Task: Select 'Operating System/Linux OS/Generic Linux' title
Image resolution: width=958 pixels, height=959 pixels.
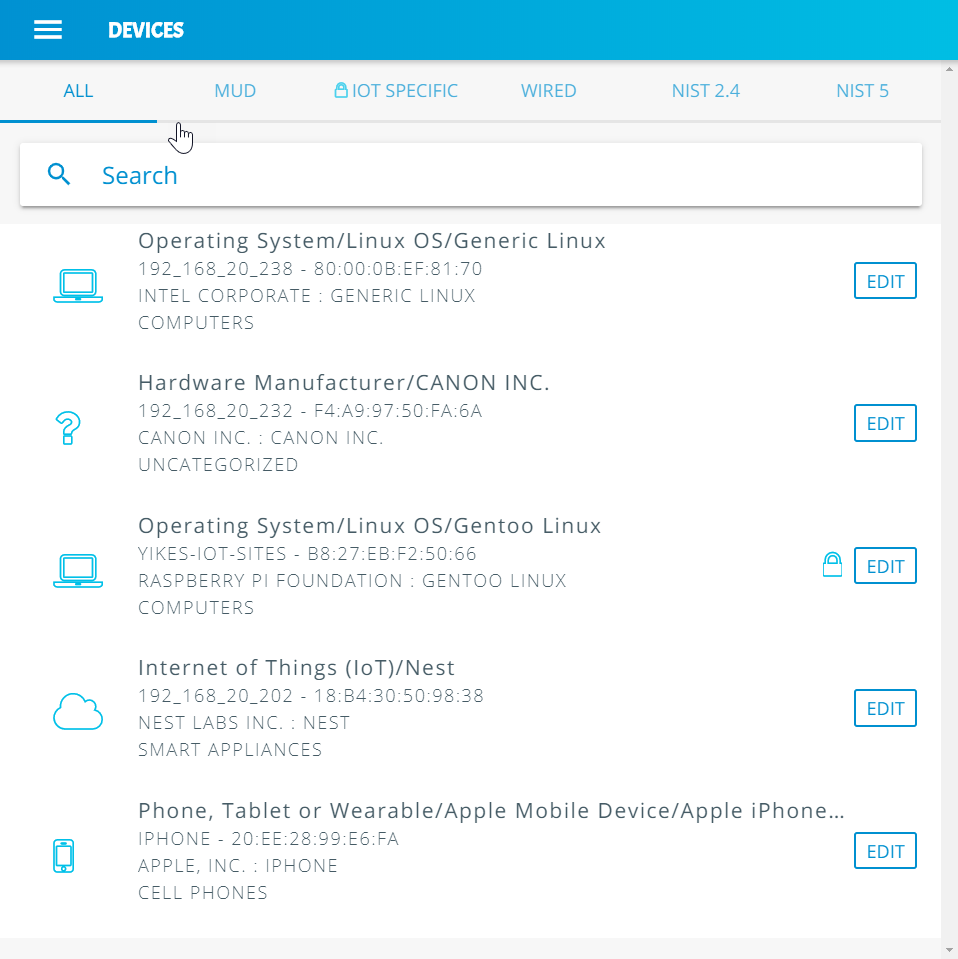Action: (x=371, y=241)
